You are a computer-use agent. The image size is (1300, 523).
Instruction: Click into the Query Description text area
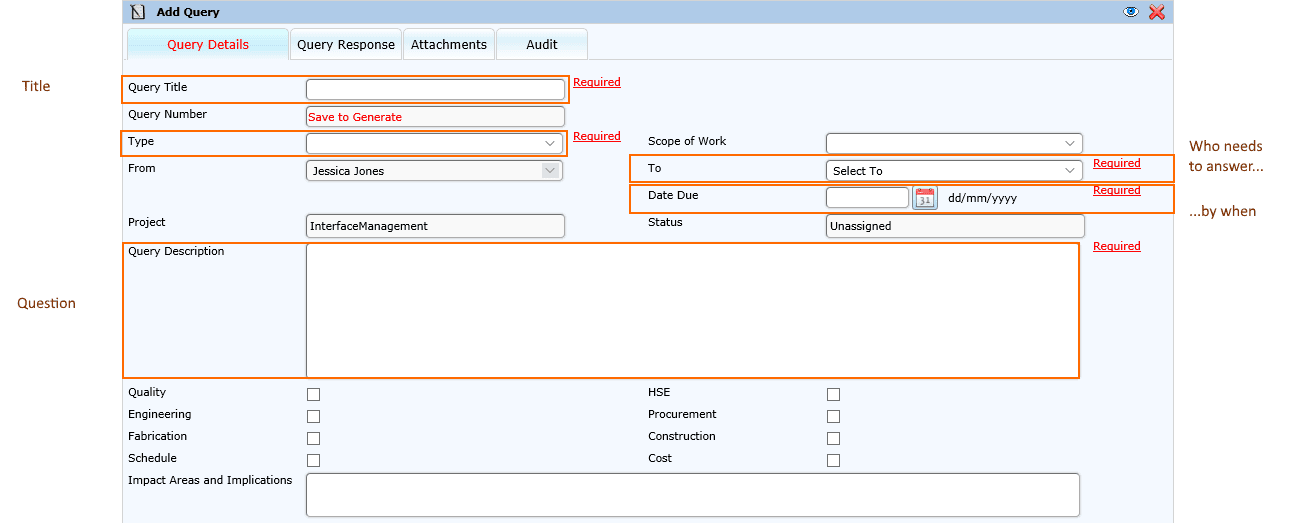point(692,310)
